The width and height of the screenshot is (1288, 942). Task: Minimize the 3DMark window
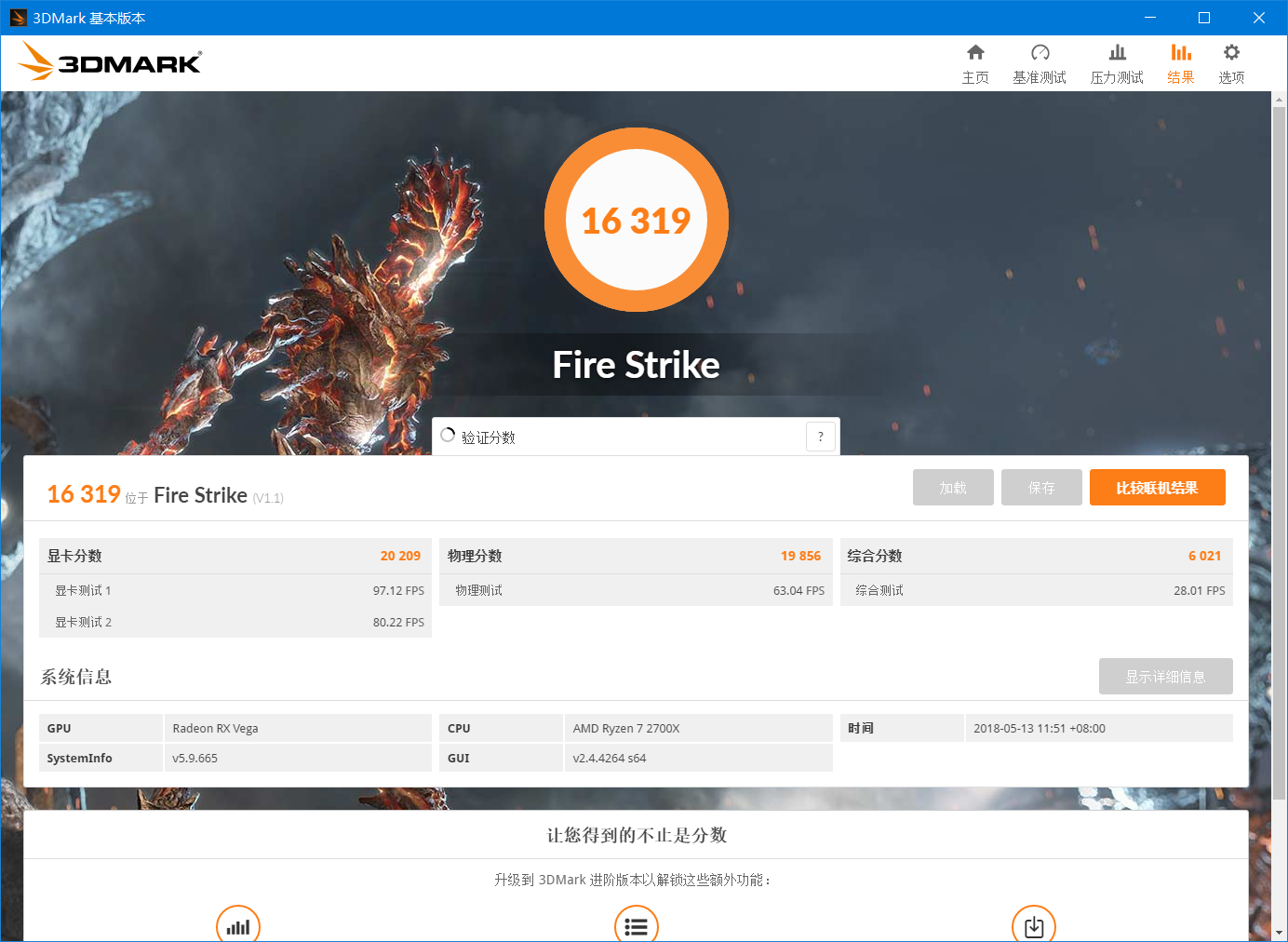pos(1150,18)
